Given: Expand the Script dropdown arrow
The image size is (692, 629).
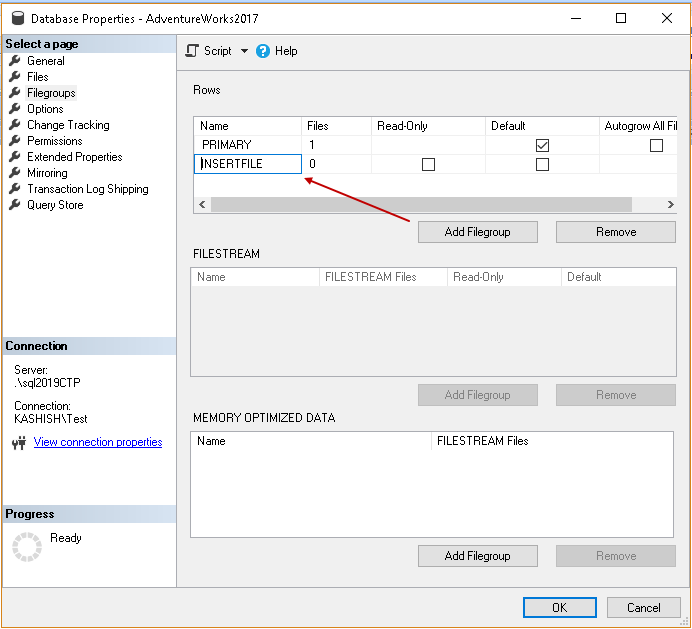Looking at the screenshot, I should coord(244,51).
